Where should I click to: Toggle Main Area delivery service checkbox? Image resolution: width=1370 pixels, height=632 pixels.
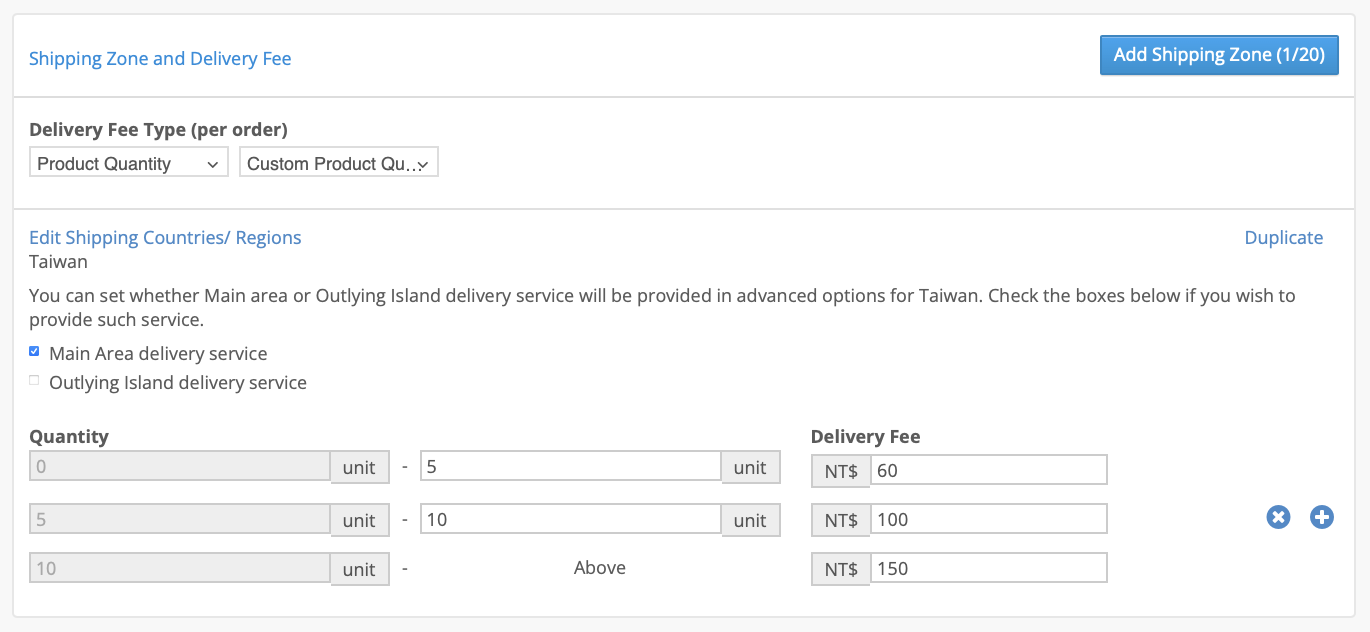(x=34, y=352)
